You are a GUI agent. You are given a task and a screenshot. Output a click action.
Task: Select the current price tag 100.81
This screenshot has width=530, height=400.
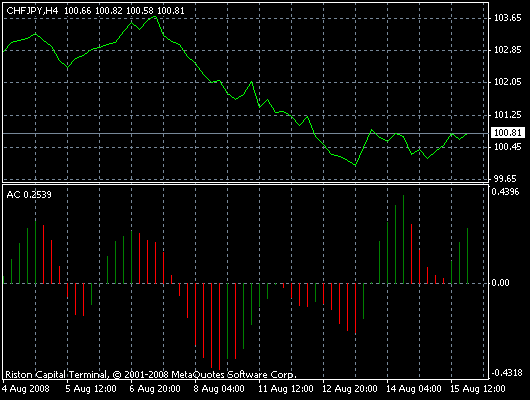(507, 133)
